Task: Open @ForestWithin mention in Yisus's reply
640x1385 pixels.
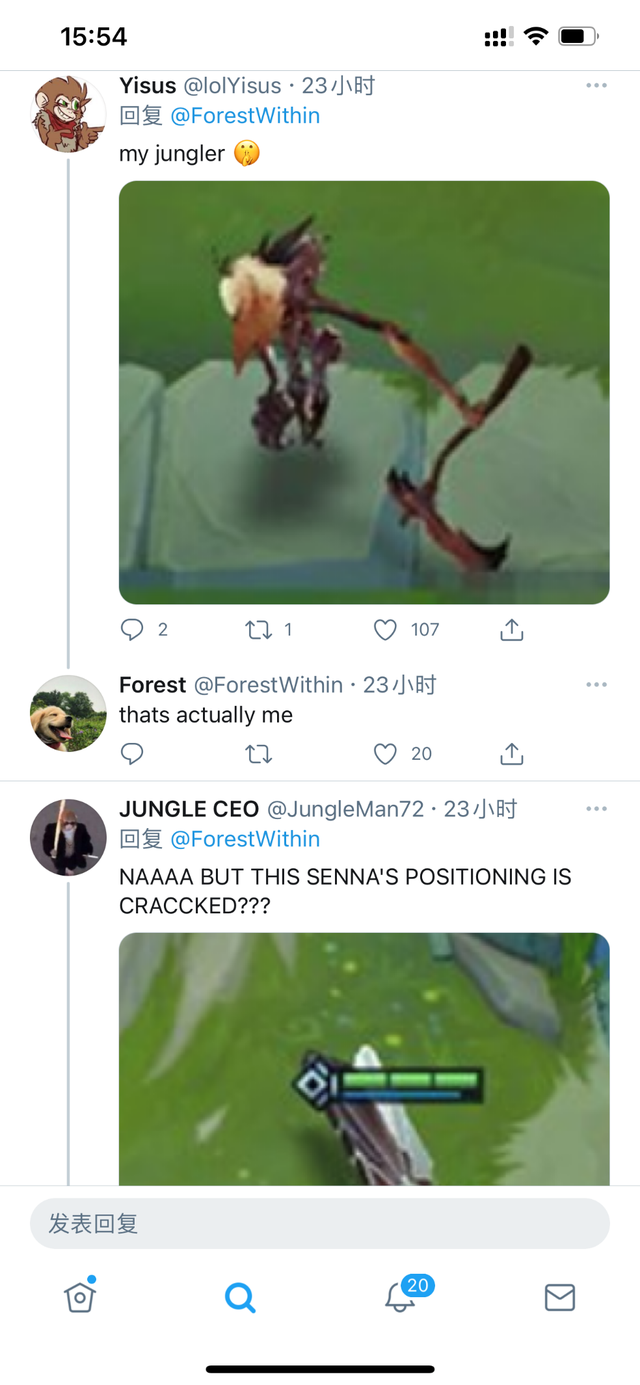Action: (245, 116)
